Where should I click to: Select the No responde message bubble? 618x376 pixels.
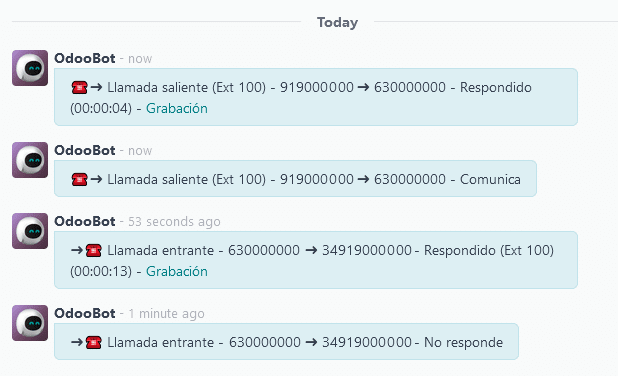pyautogui.click(x=286, y=341)
